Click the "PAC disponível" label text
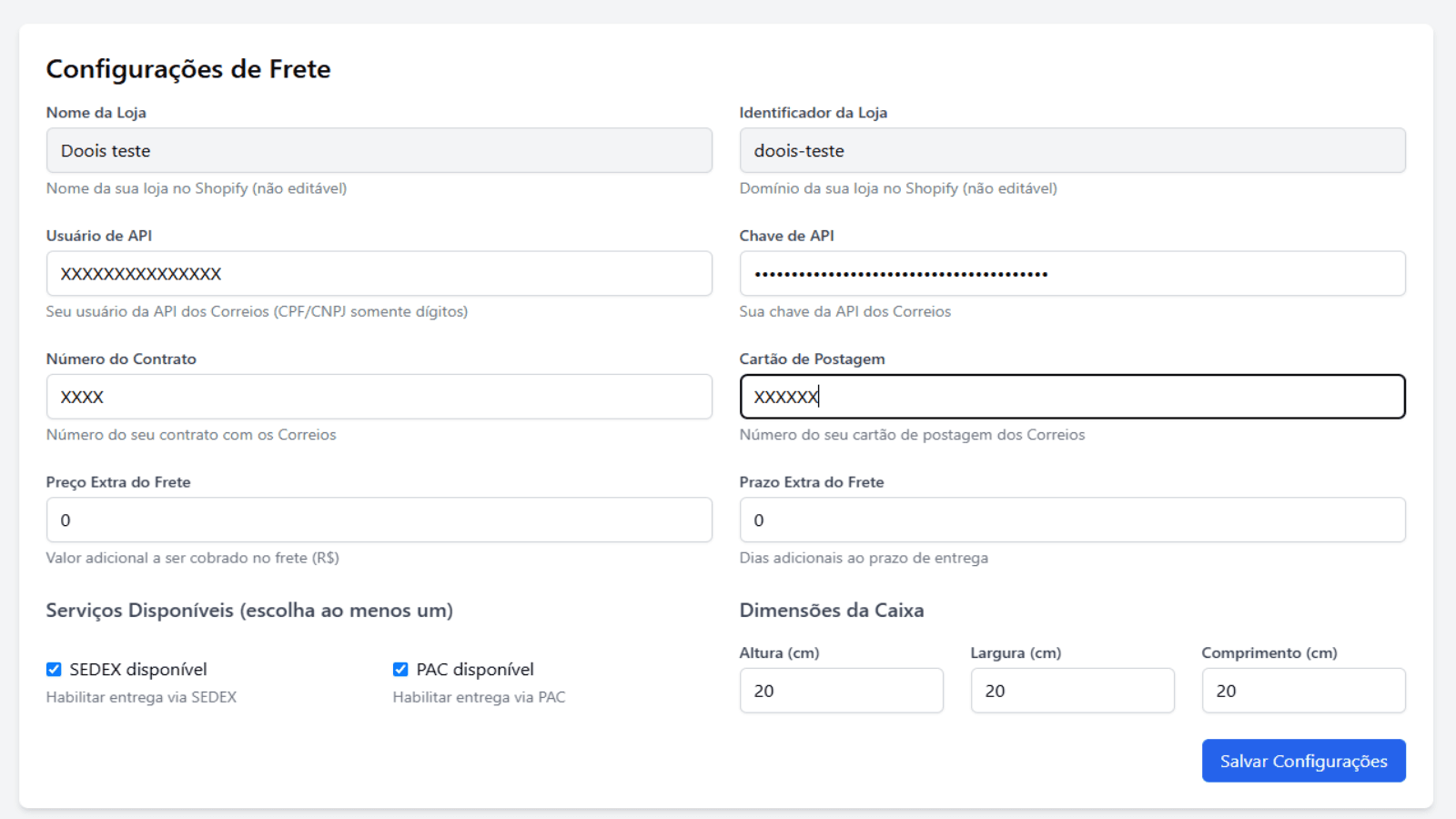Screen dimensions: 1456x819 [475, 670]
